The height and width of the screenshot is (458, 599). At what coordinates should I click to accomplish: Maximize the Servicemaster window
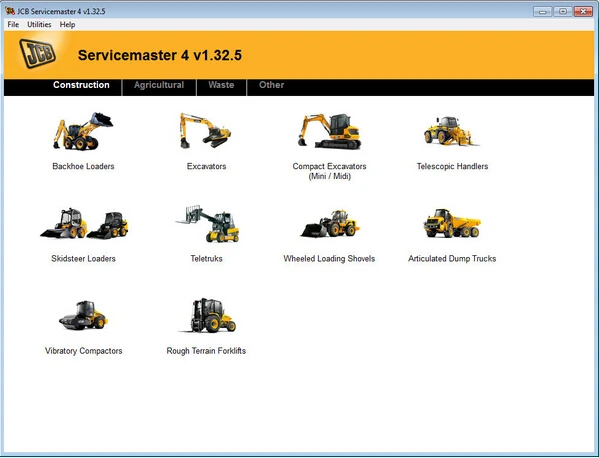563,11
